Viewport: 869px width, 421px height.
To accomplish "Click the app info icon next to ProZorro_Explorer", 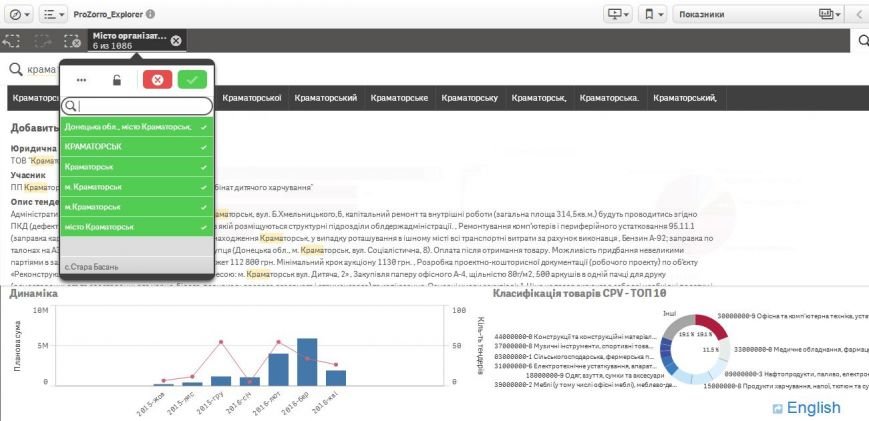I will [x=150, y=14].
